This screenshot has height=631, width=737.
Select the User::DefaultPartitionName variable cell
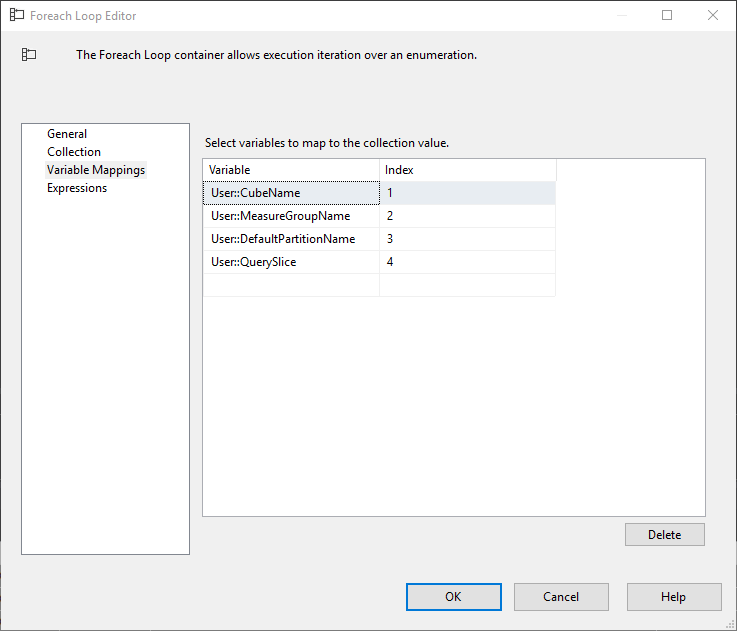point(291,239)
